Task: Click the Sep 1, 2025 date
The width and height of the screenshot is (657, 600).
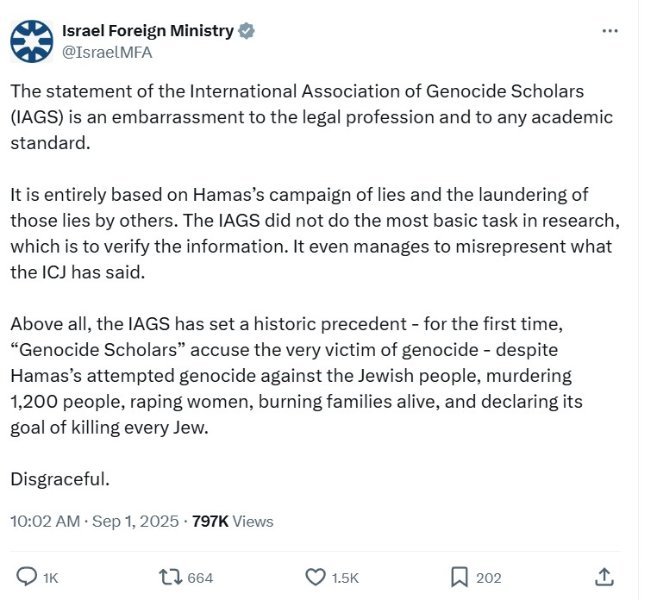Action: pos(135,521)
